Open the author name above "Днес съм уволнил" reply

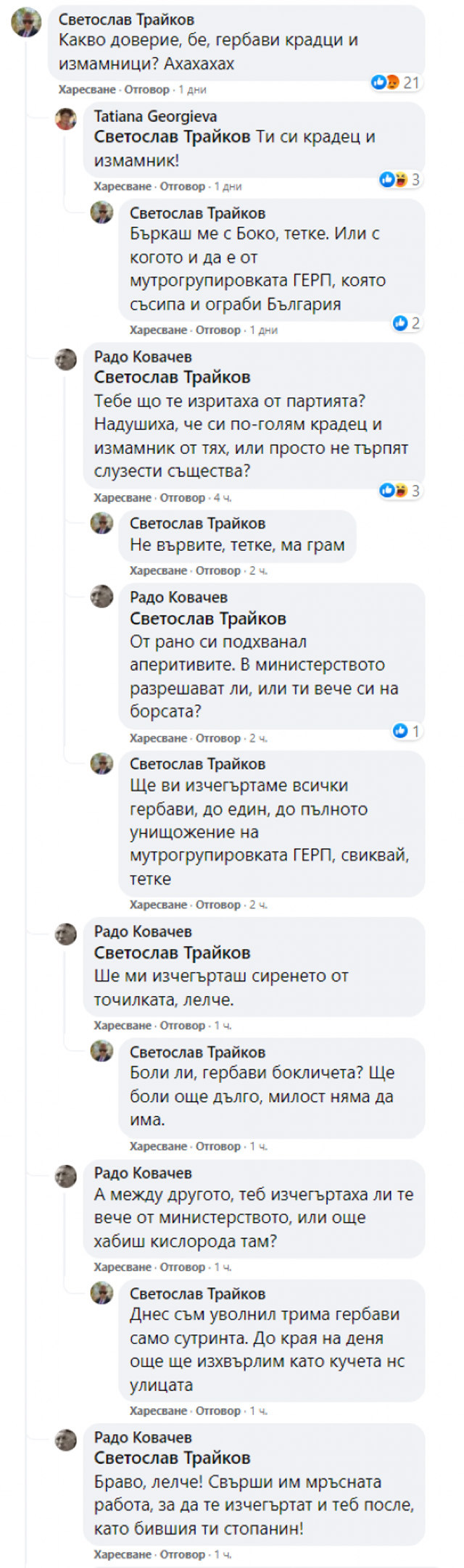[197, 1293]
